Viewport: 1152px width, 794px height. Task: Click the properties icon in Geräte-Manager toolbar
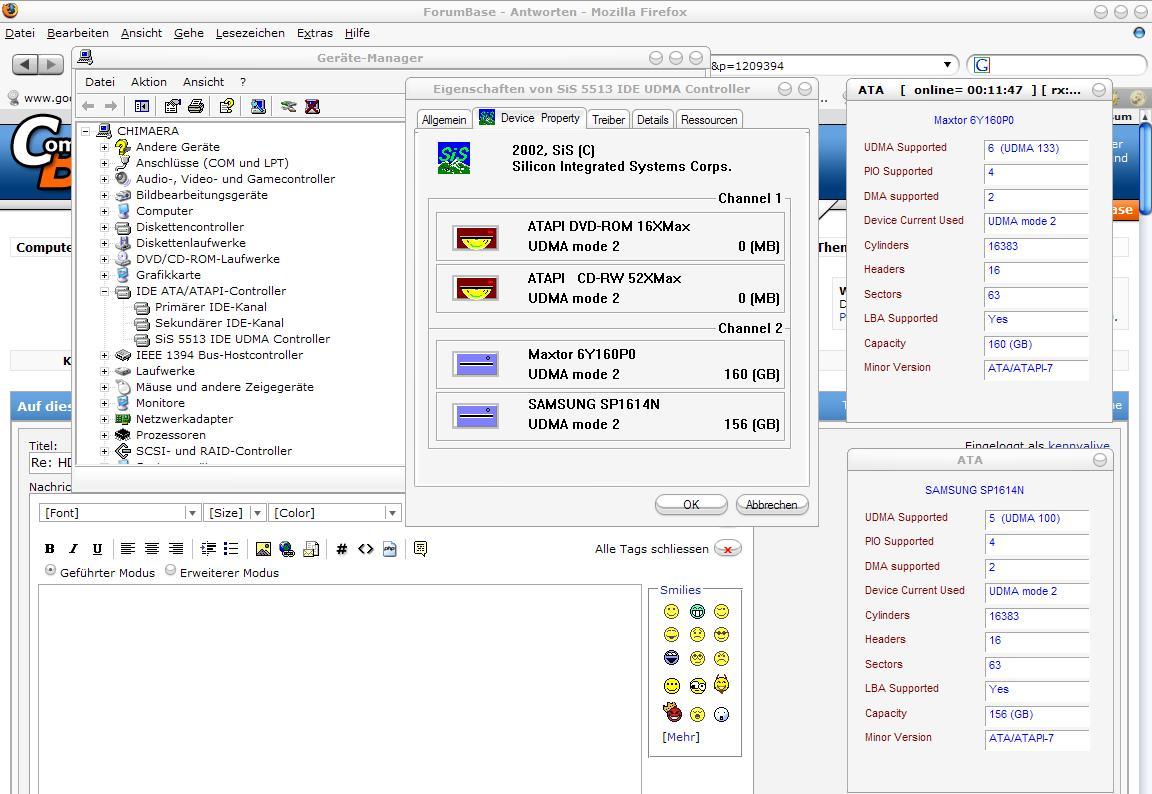tap(172, 107)
